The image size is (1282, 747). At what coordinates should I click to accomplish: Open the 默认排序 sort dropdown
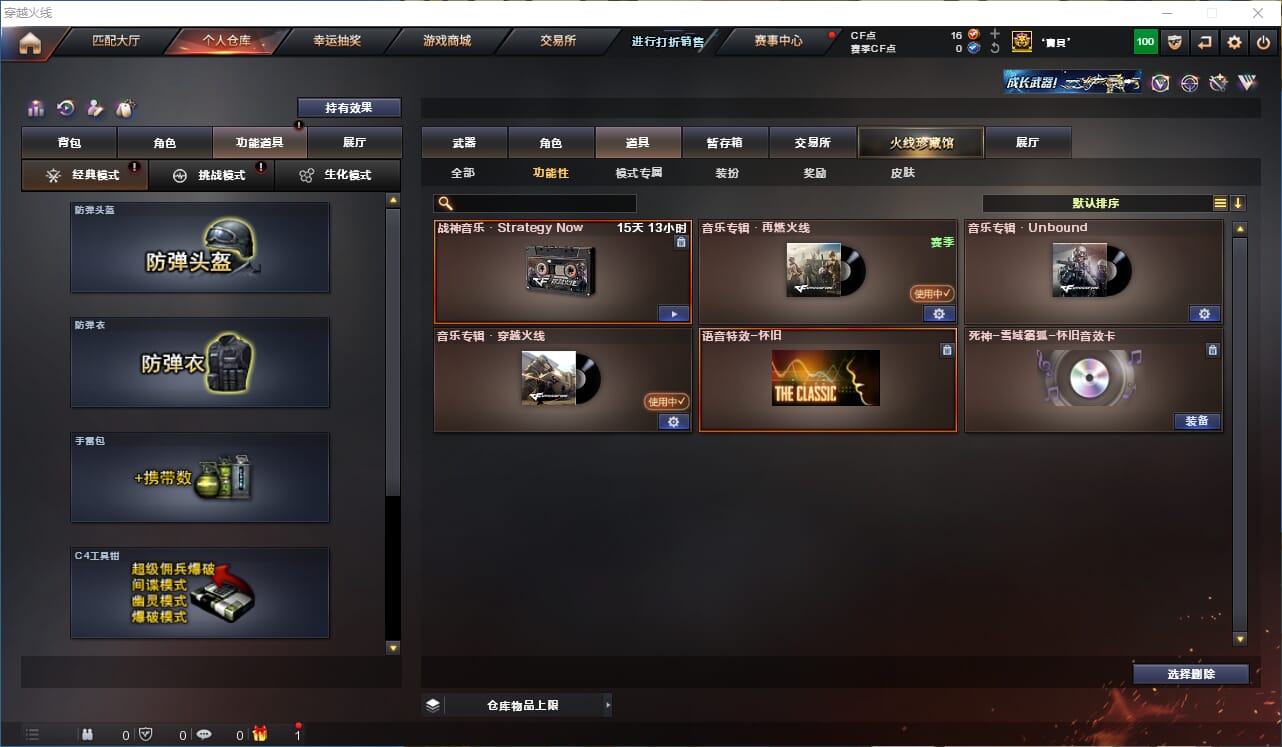pos(1097,203)
